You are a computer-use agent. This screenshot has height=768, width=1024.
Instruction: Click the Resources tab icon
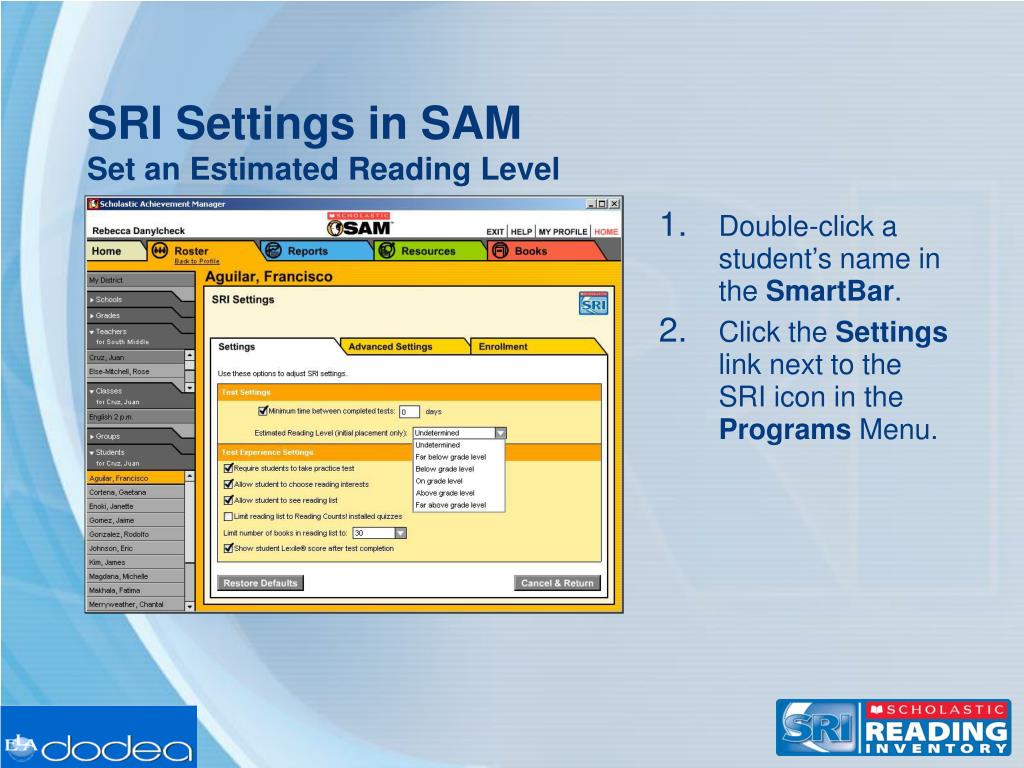[x=387, y=251]
